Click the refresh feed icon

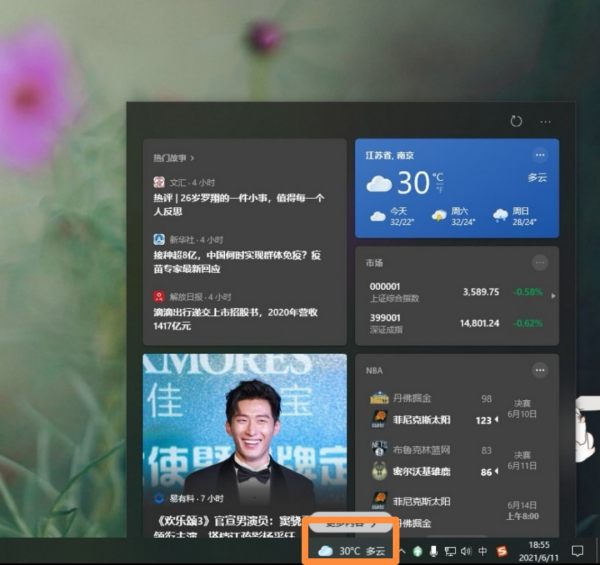coord(516,121)
